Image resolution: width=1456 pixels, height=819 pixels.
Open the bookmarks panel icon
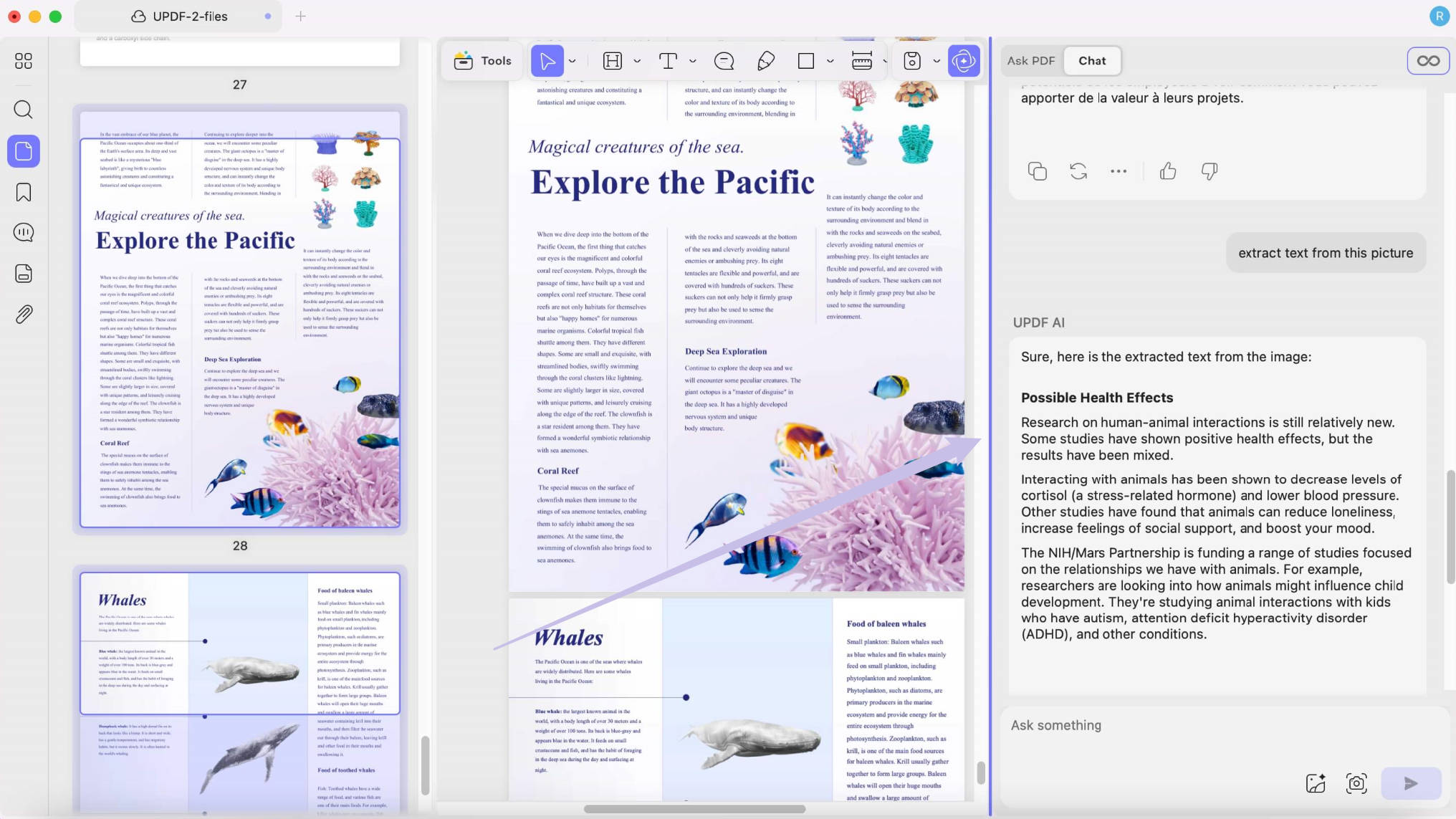[24, 192]
